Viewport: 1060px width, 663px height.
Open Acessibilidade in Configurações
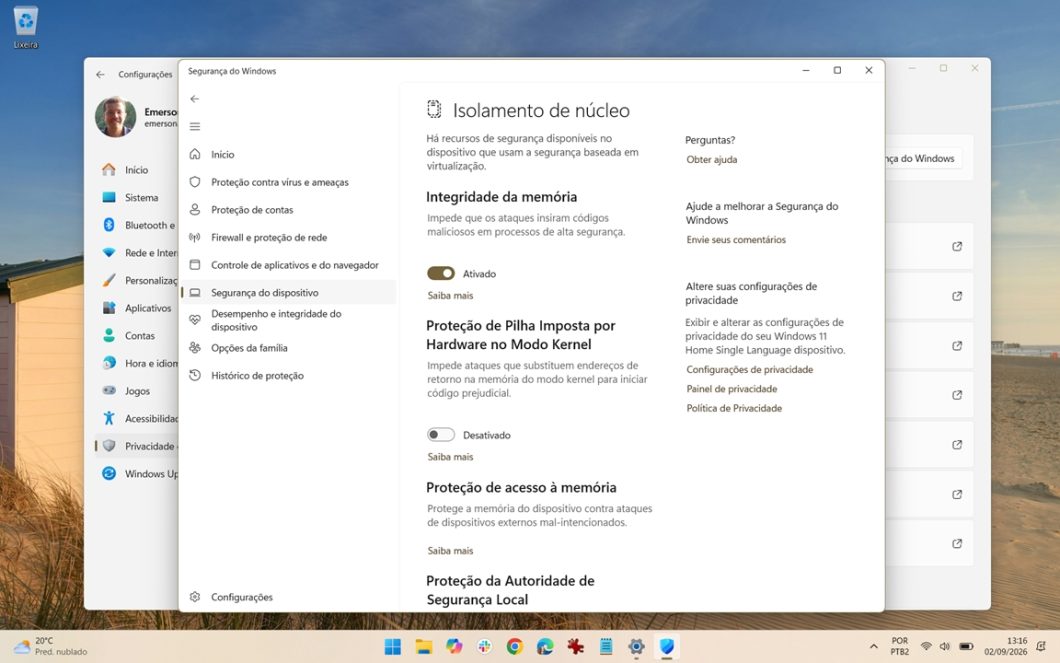[136, 418]
